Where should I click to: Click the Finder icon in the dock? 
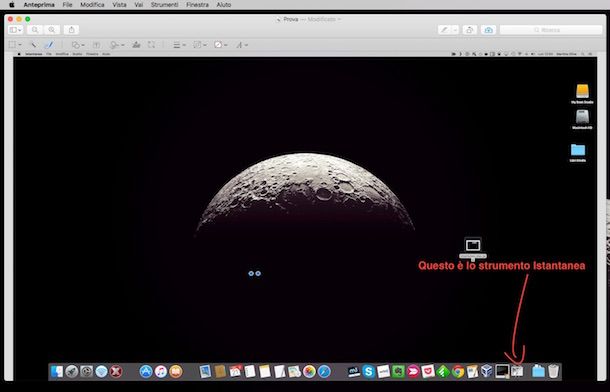click(57, 371)
